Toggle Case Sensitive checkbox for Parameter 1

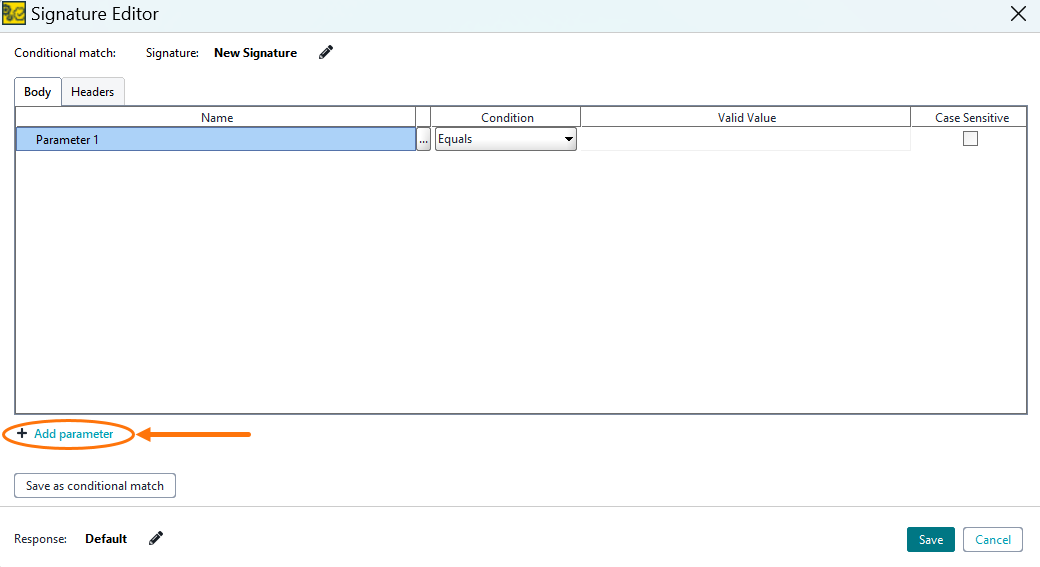(x=970, y=139)
